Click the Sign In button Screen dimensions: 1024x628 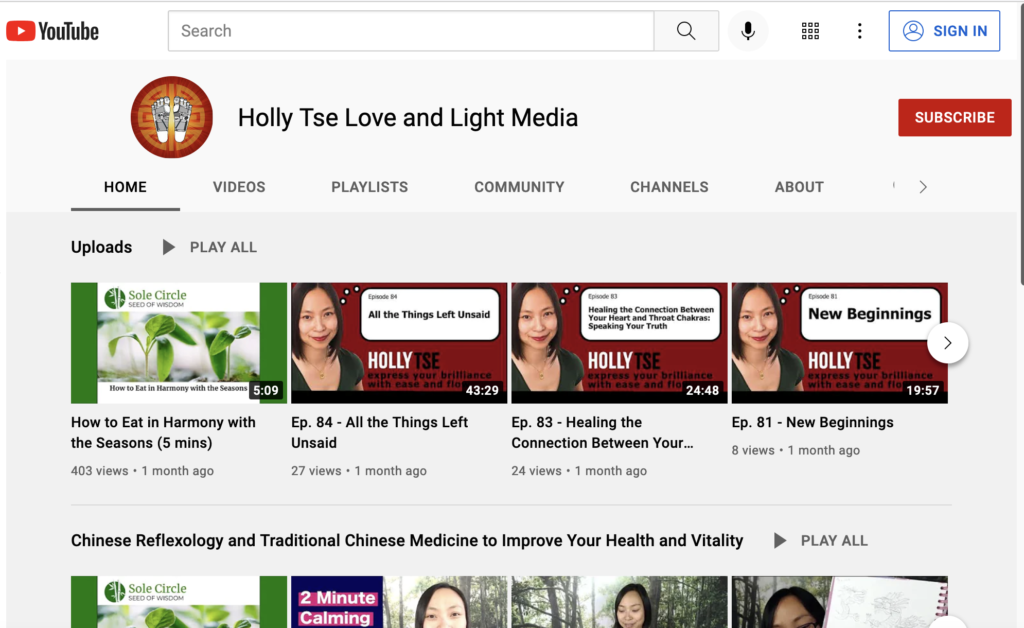(x=944, y=31)
